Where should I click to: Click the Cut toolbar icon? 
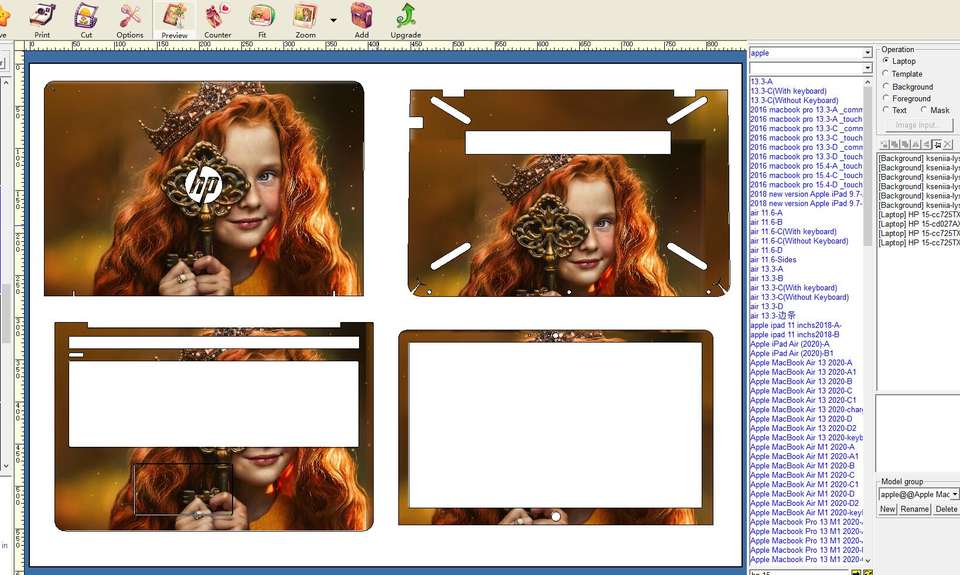tap(86, 19)
